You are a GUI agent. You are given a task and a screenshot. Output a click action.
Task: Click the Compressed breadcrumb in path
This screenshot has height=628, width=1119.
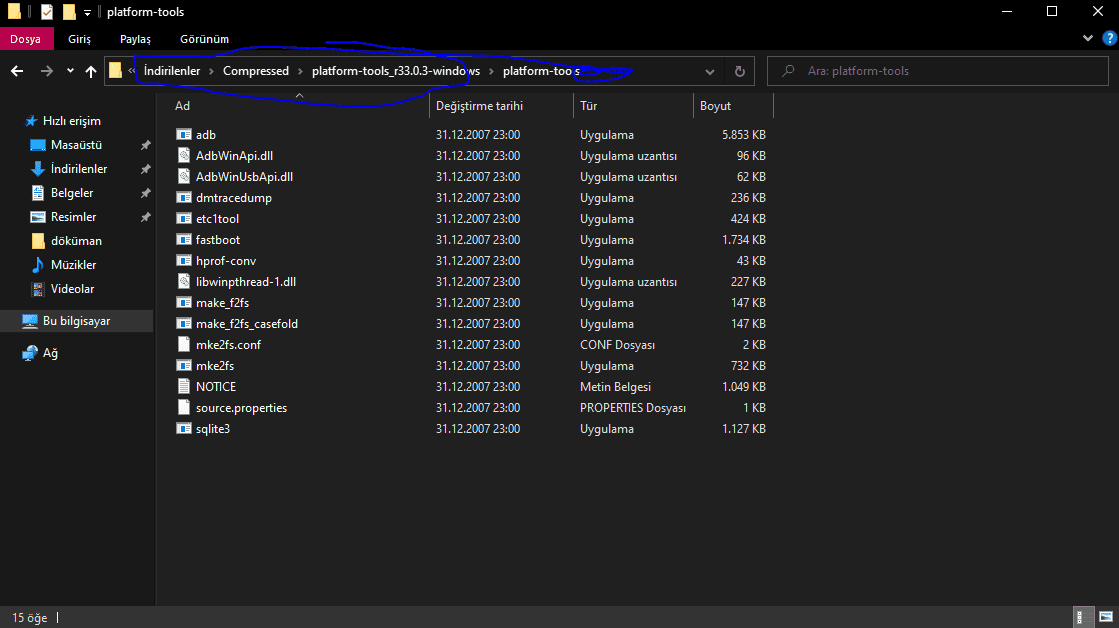(255, 71)
